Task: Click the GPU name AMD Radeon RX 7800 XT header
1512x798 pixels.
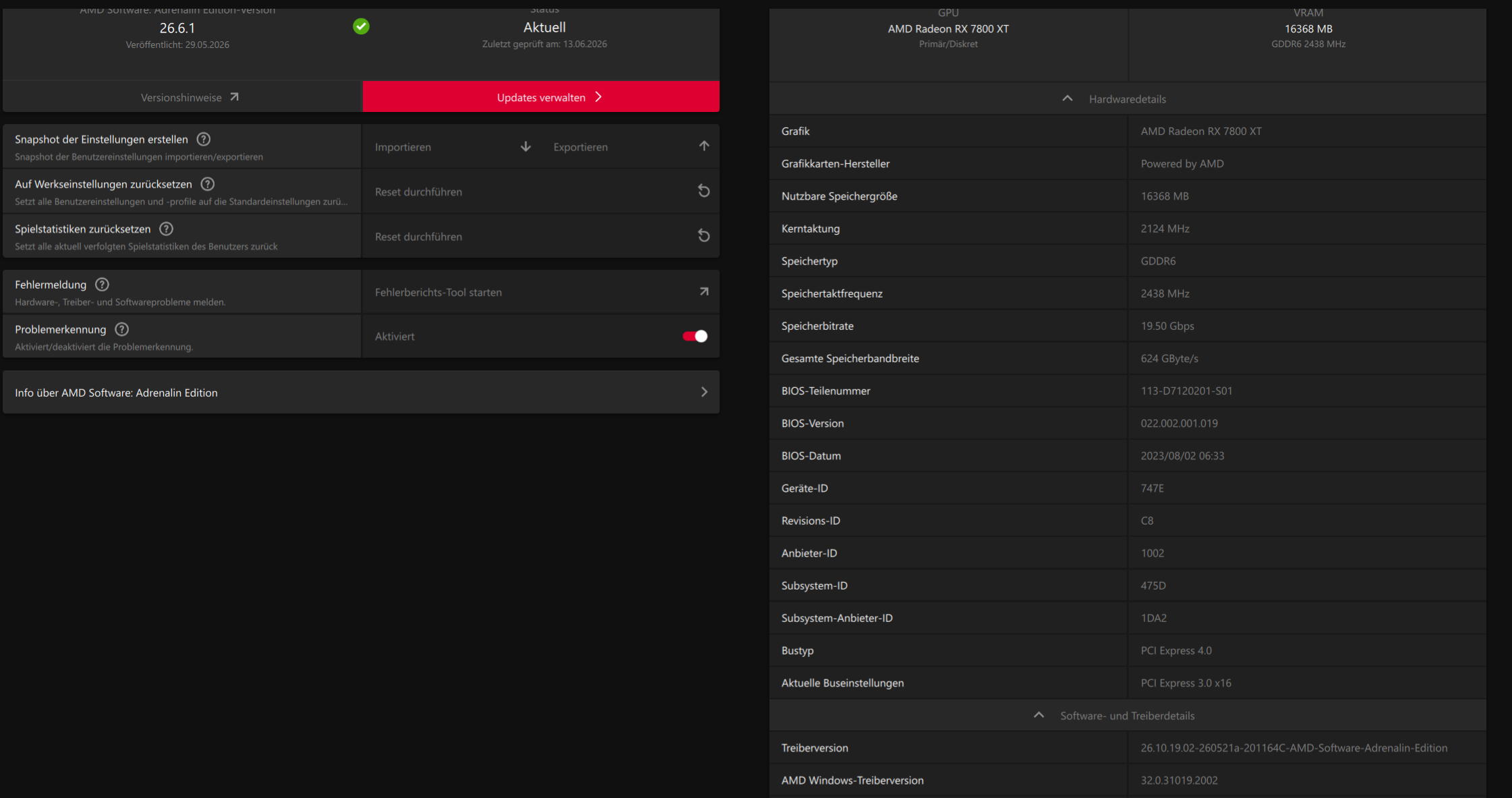Action: 948,28
